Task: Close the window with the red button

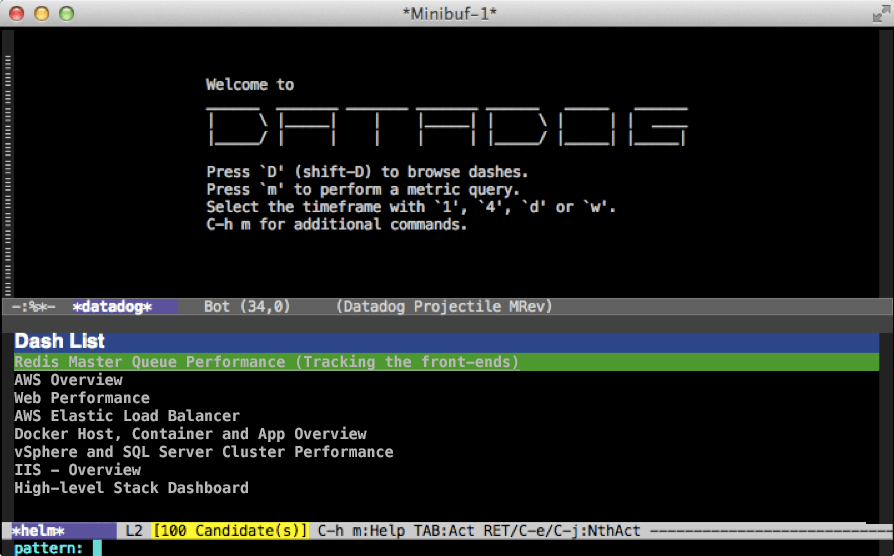Action: click(x=19, y=14)
